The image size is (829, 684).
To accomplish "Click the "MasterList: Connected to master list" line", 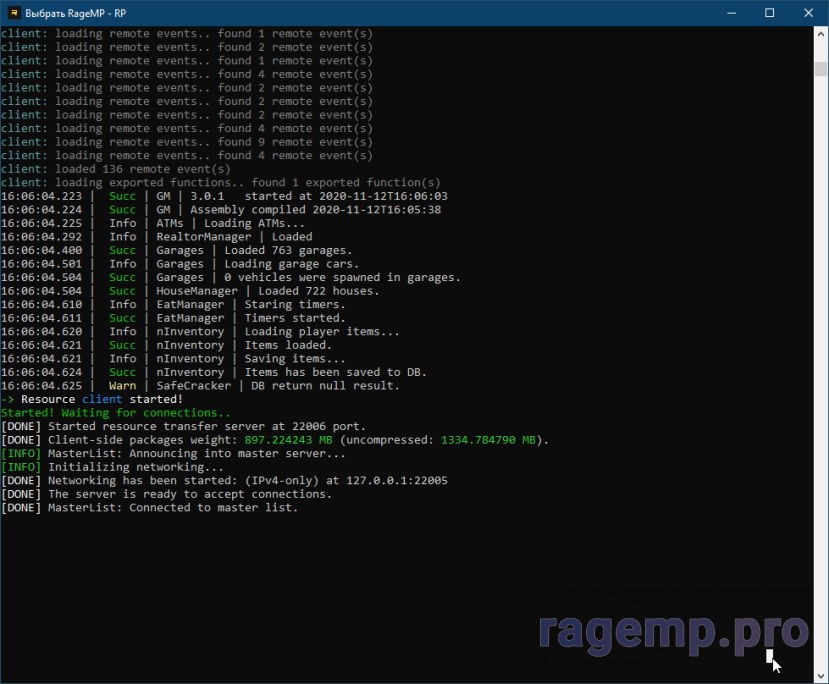I will 172,508.
